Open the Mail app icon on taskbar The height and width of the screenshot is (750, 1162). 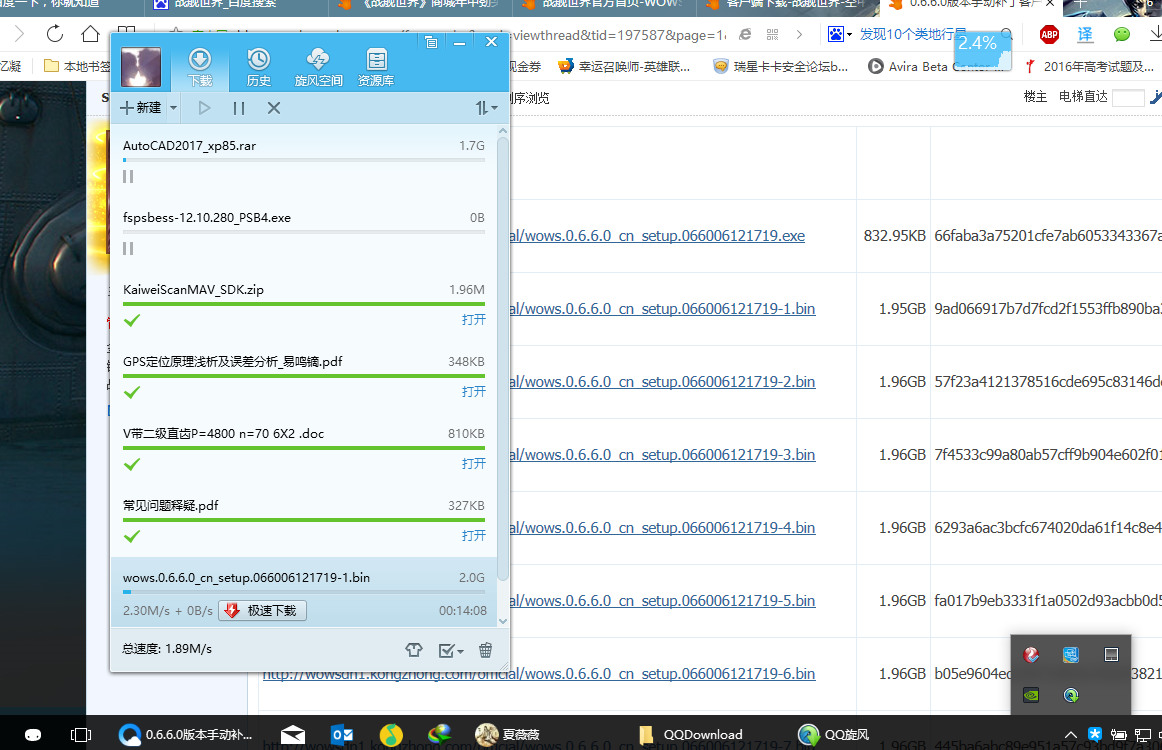click(293, 734)
